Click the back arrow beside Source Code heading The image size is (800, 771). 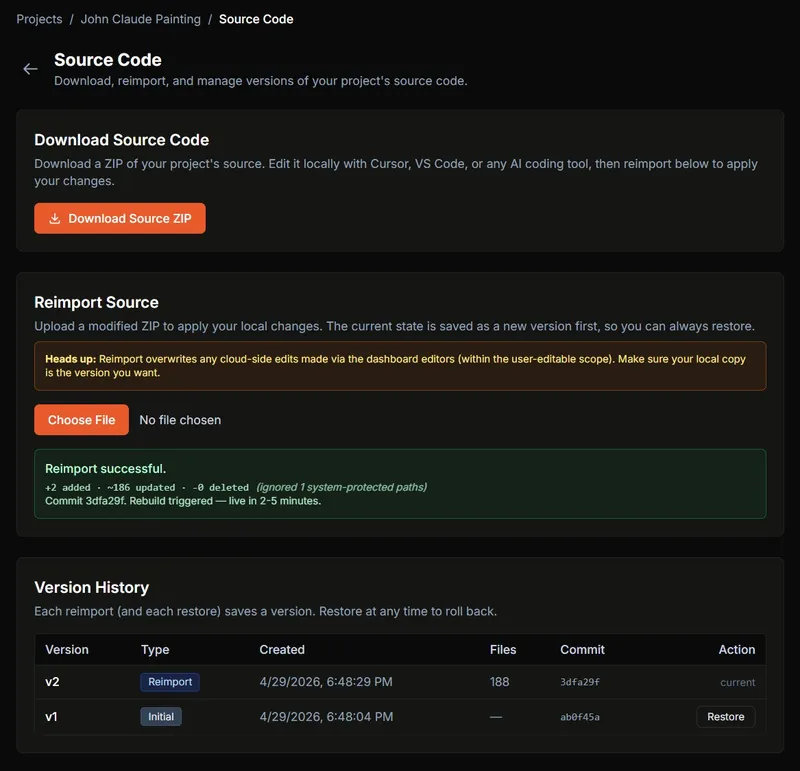[30, 69]
